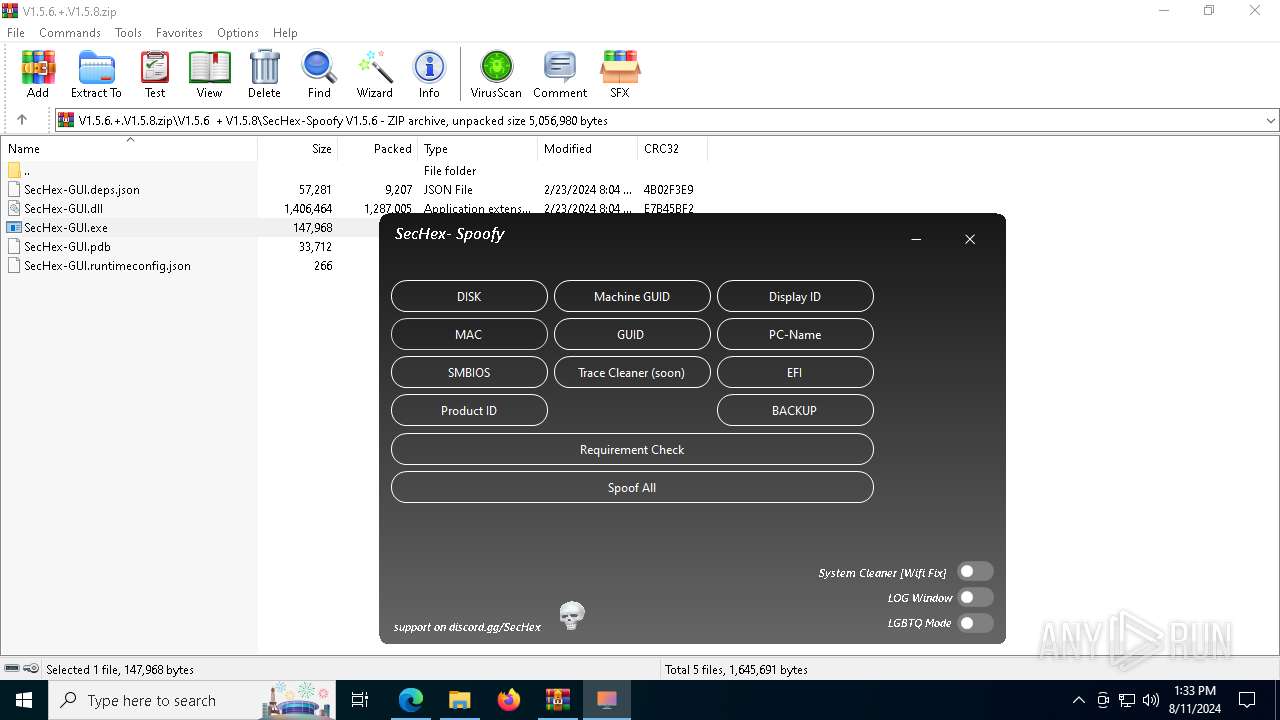Click the Requirement Check button

(x=632, y=449)
